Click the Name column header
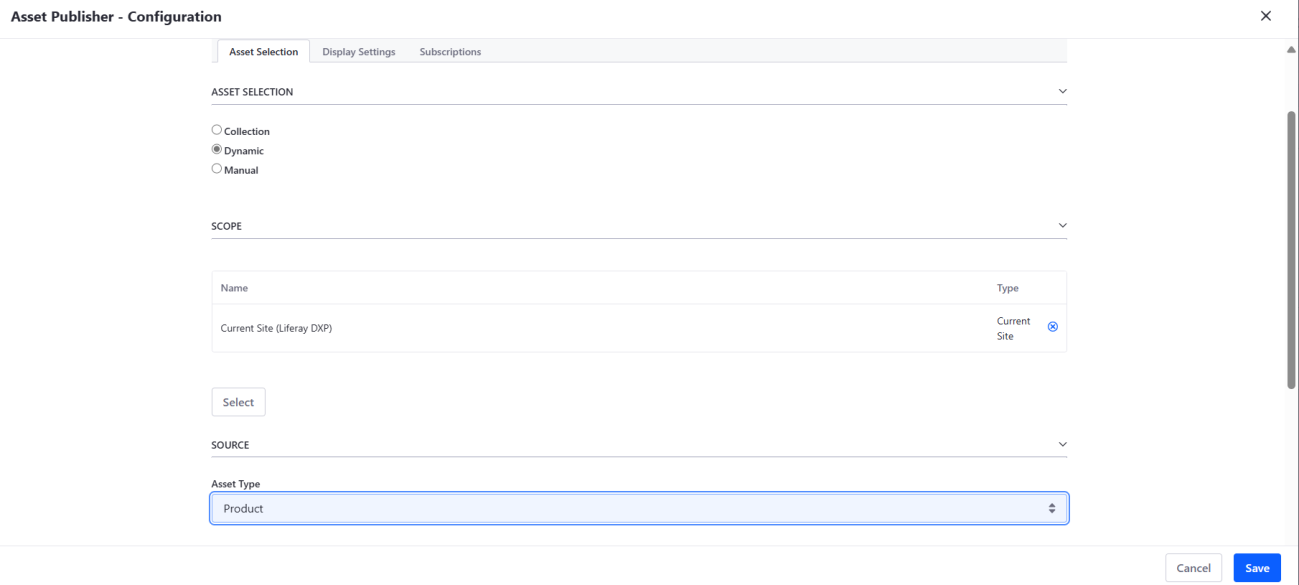Screen dimensions: 1299x585 234,288
